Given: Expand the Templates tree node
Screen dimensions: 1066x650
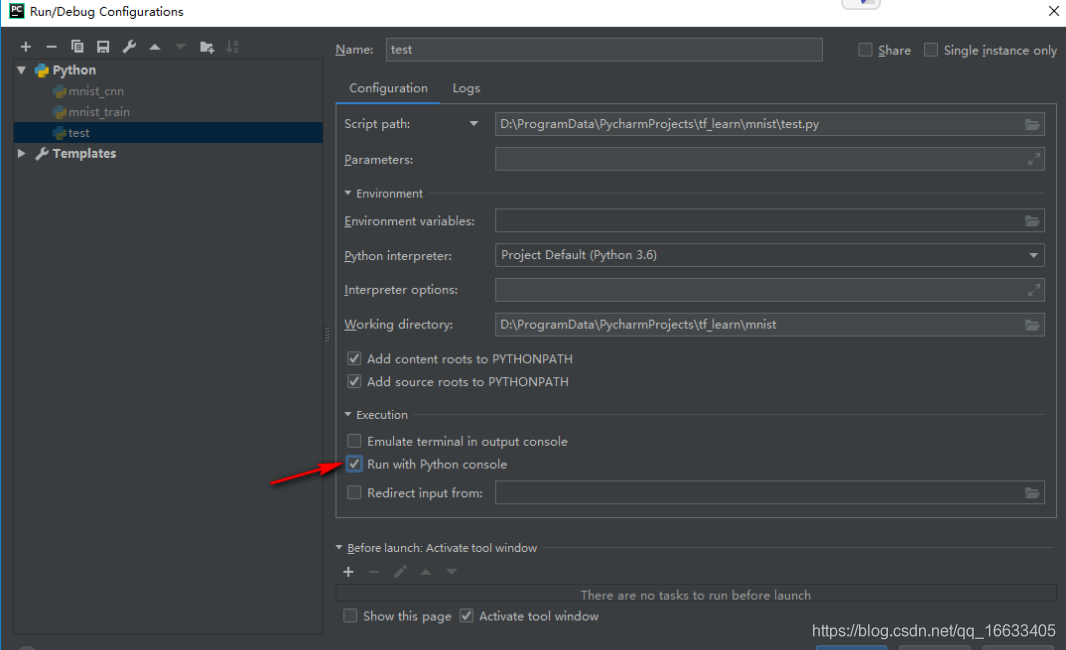Looking at the screenshot, I should click(22, 154).
